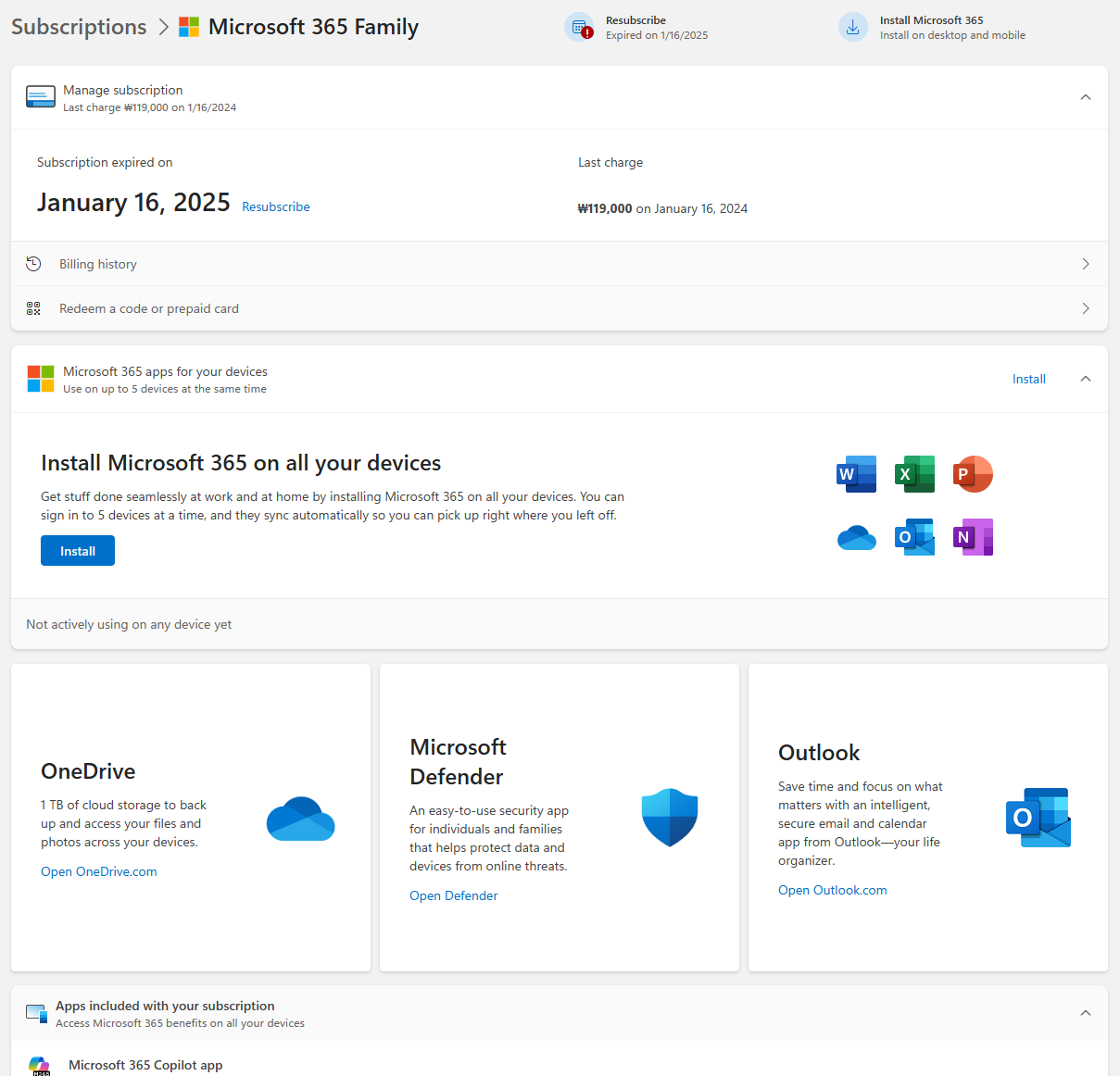Screen dimensions: 1120x1076
Task: Click 'Use on up to 5 devices' subtitle
Action: click(165, 389)
